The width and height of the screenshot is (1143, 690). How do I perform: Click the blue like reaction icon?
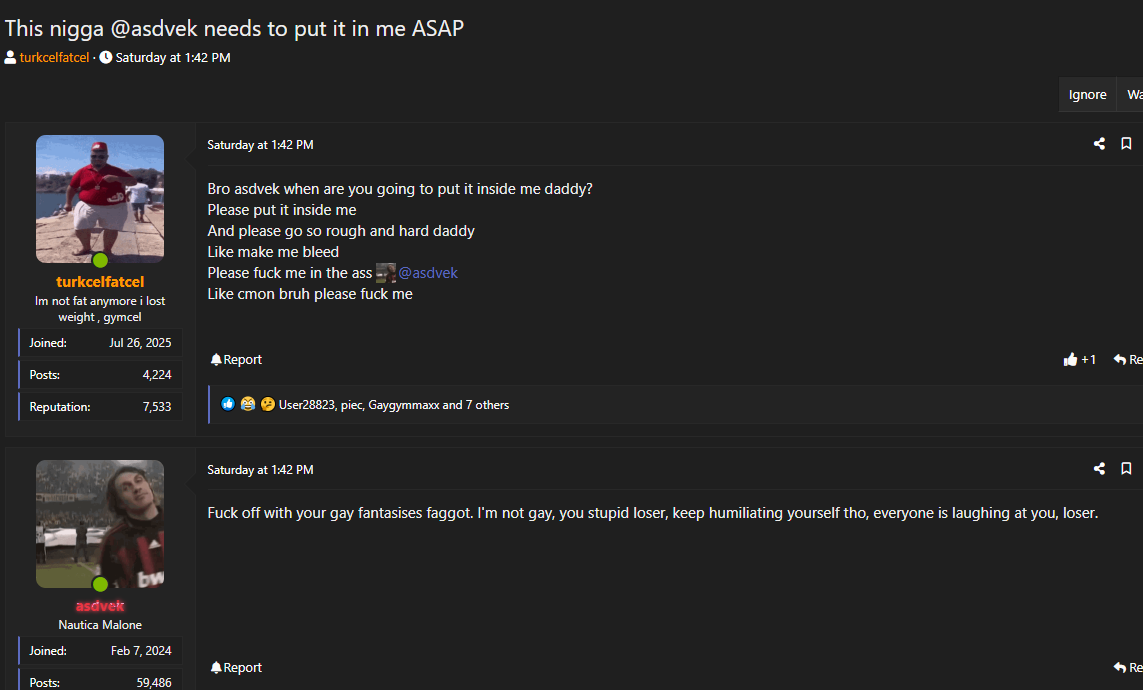point(228,404)
